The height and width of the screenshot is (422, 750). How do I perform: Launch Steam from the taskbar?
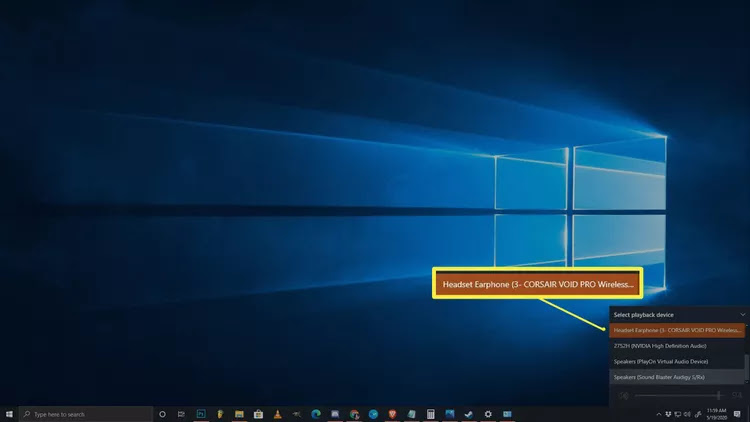(469, 414)
